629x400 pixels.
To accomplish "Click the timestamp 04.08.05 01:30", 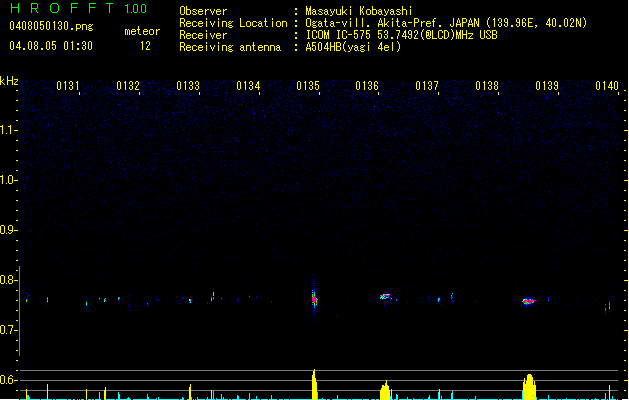I will coord(51,46).
